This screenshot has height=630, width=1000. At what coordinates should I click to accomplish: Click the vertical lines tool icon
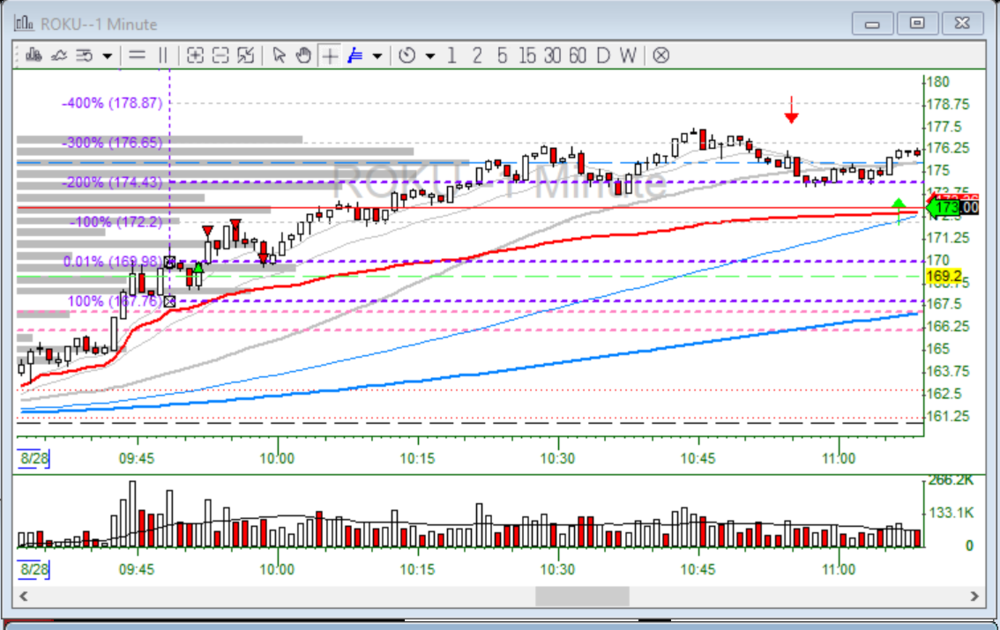(x=163, y=56)
